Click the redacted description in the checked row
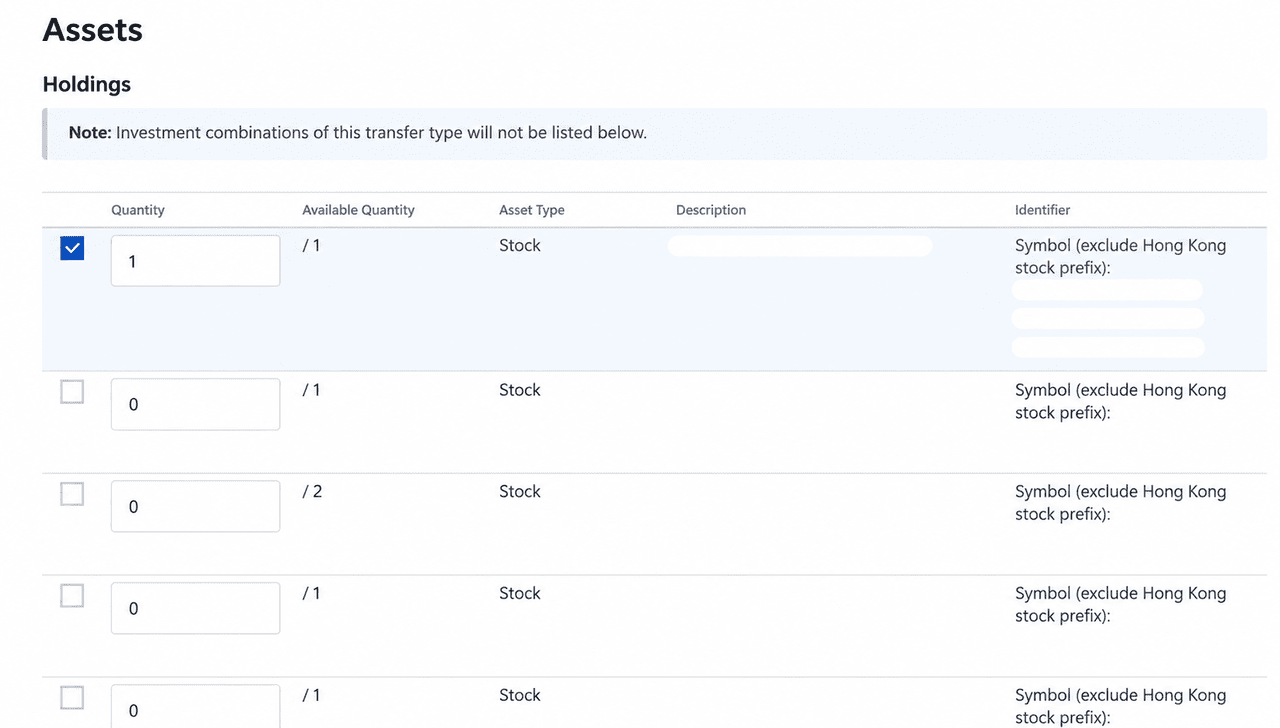 pos(800,246)
